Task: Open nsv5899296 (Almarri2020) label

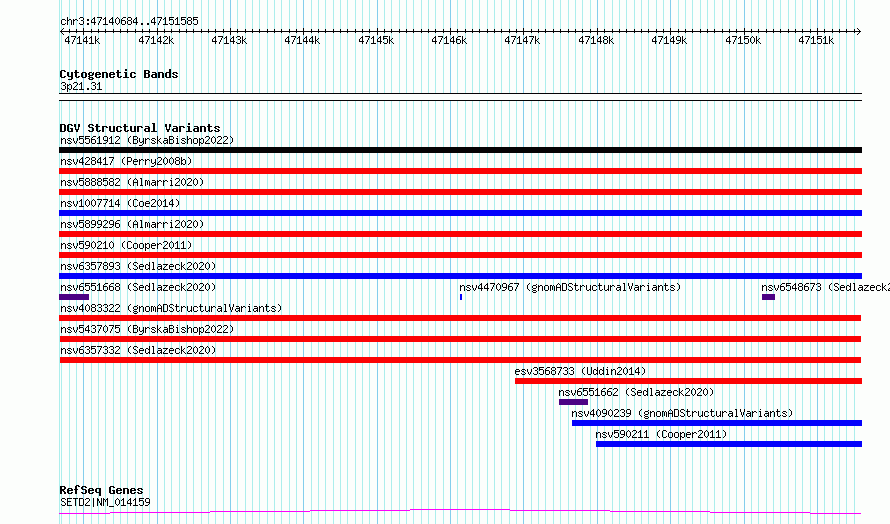Action: pos(132,224)
